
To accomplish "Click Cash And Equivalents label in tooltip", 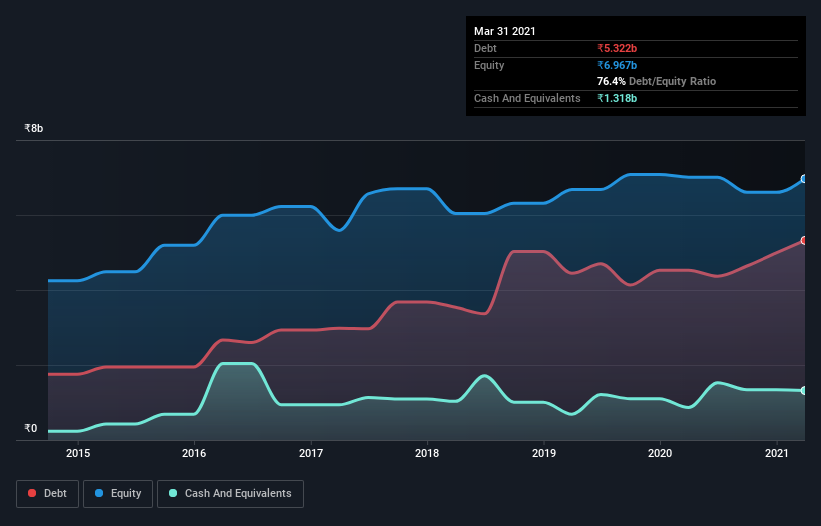I will [527, 98].
